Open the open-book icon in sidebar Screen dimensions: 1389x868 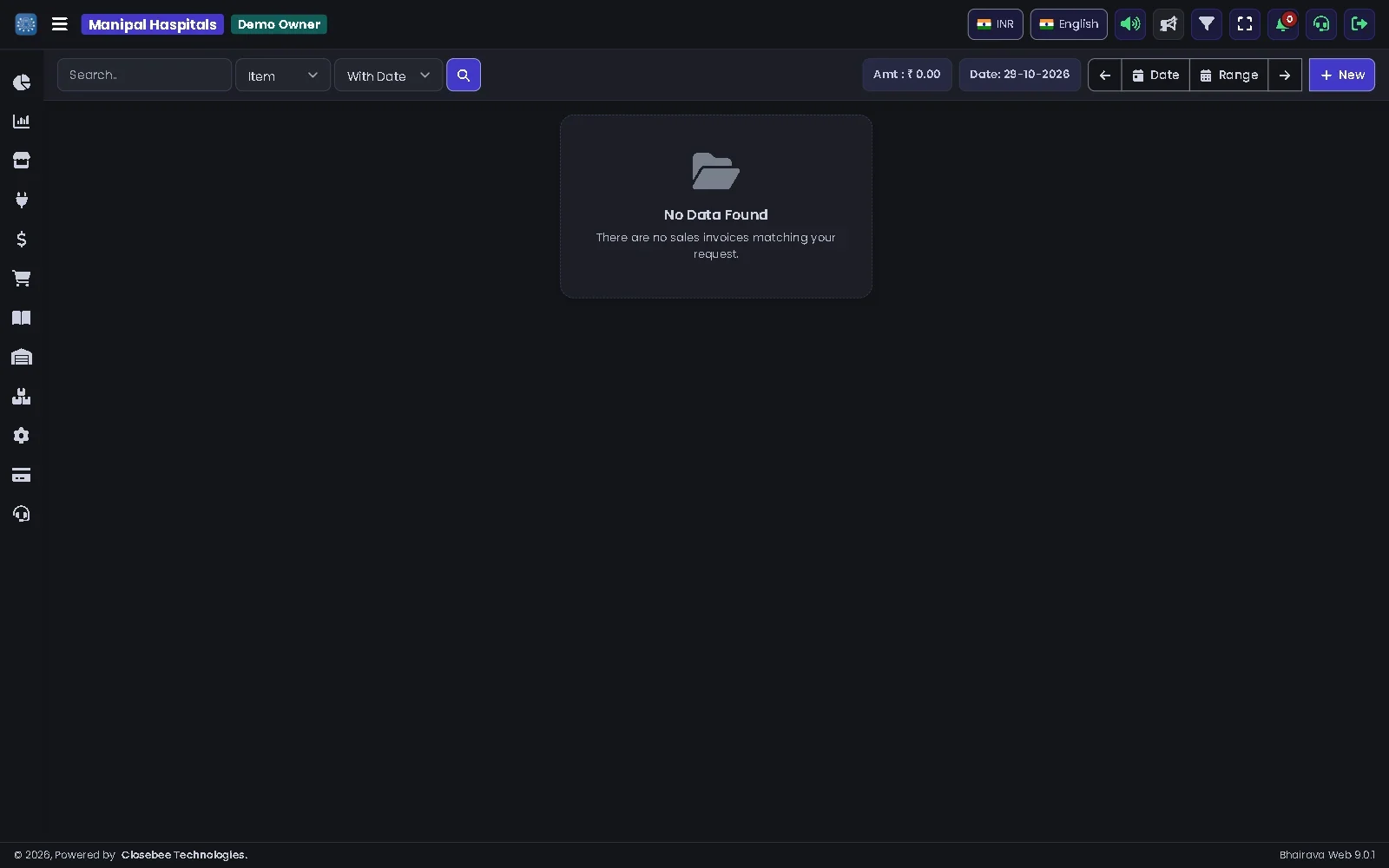(22, 318)
